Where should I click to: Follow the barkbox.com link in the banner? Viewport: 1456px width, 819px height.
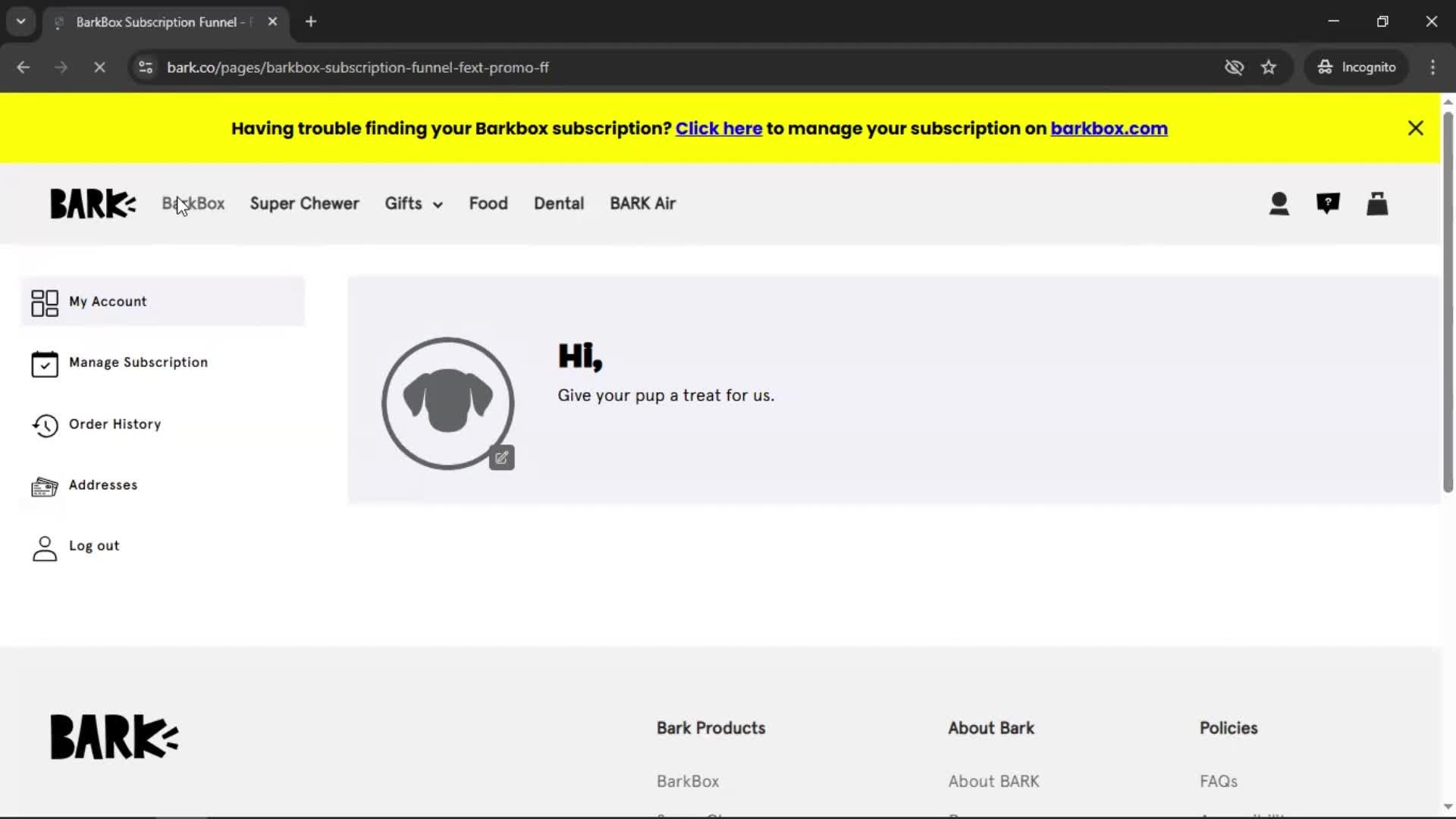click(x=1109, y=128)
